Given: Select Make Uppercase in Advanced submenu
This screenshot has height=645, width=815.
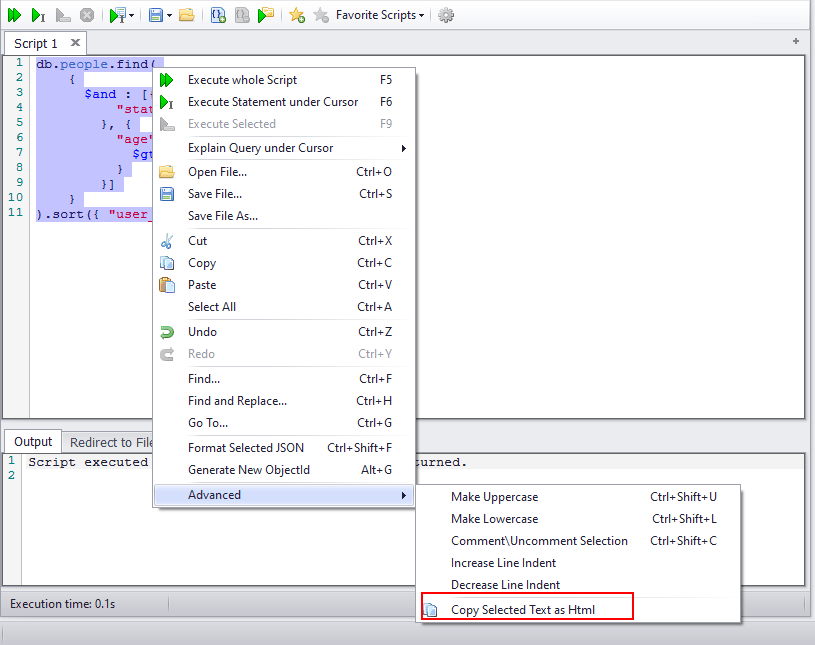Looking at the screenshot, I should point(494,497).
